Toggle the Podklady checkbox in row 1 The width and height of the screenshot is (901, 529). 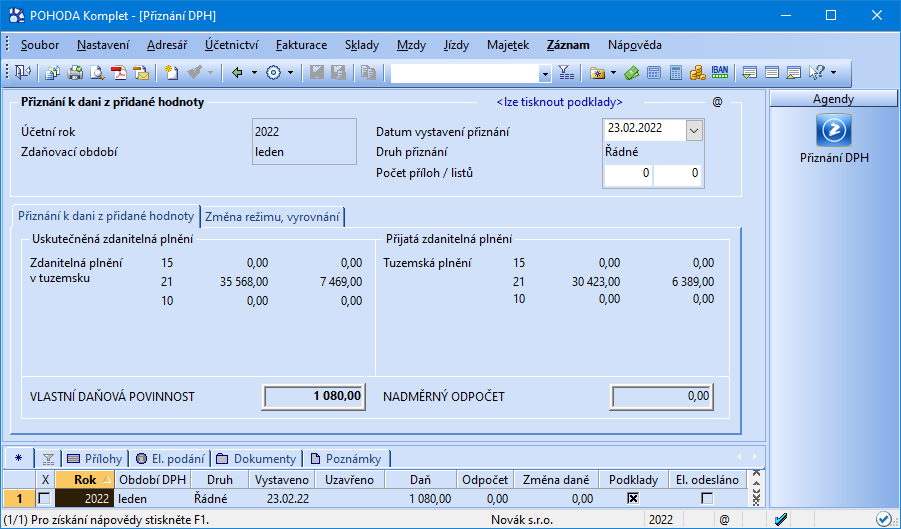click(x=633, y=499)
